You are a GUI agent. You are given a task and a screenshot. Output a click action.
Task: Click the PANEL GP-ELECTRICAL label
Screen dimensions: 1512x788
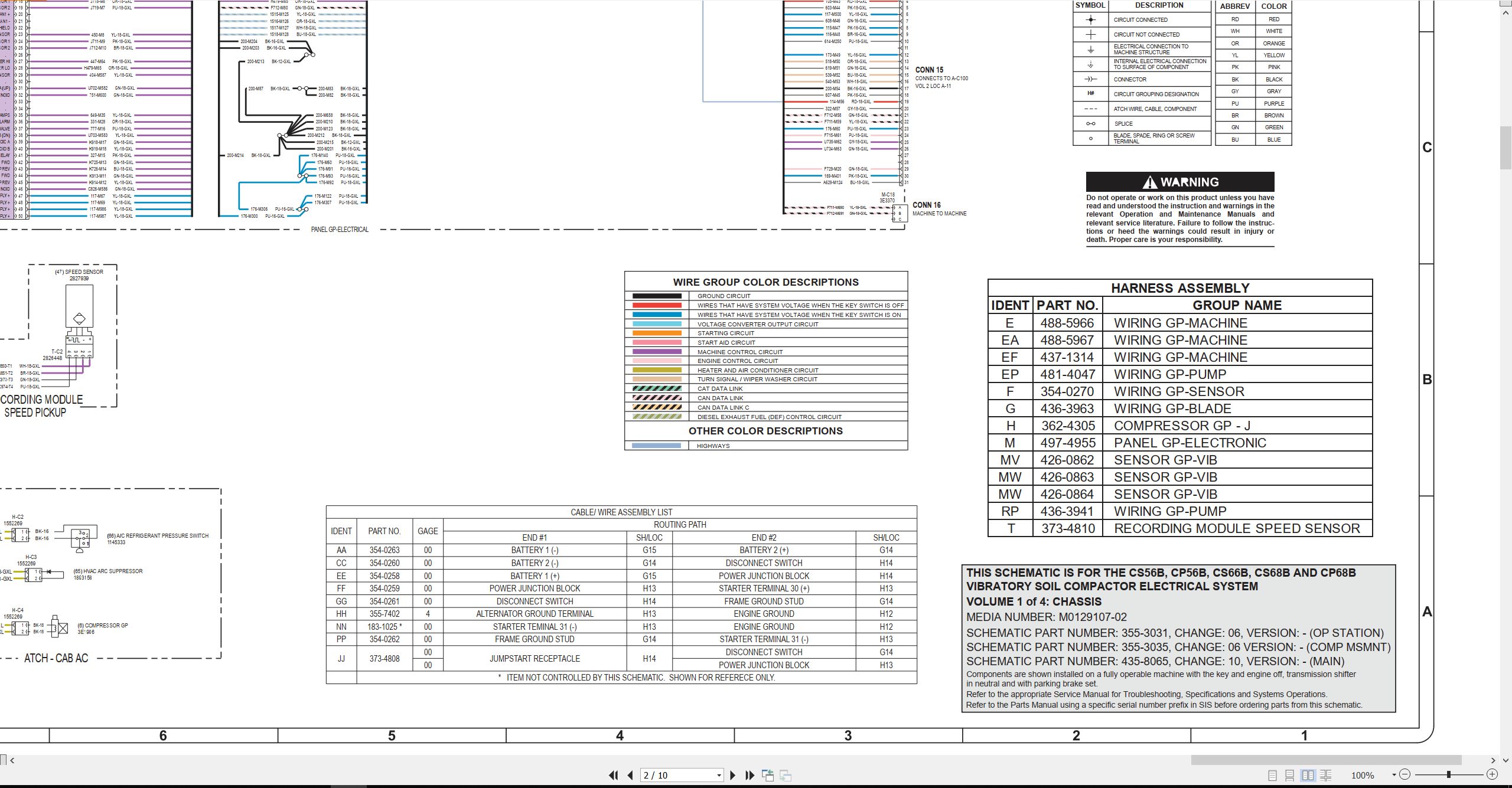[340, 230]
